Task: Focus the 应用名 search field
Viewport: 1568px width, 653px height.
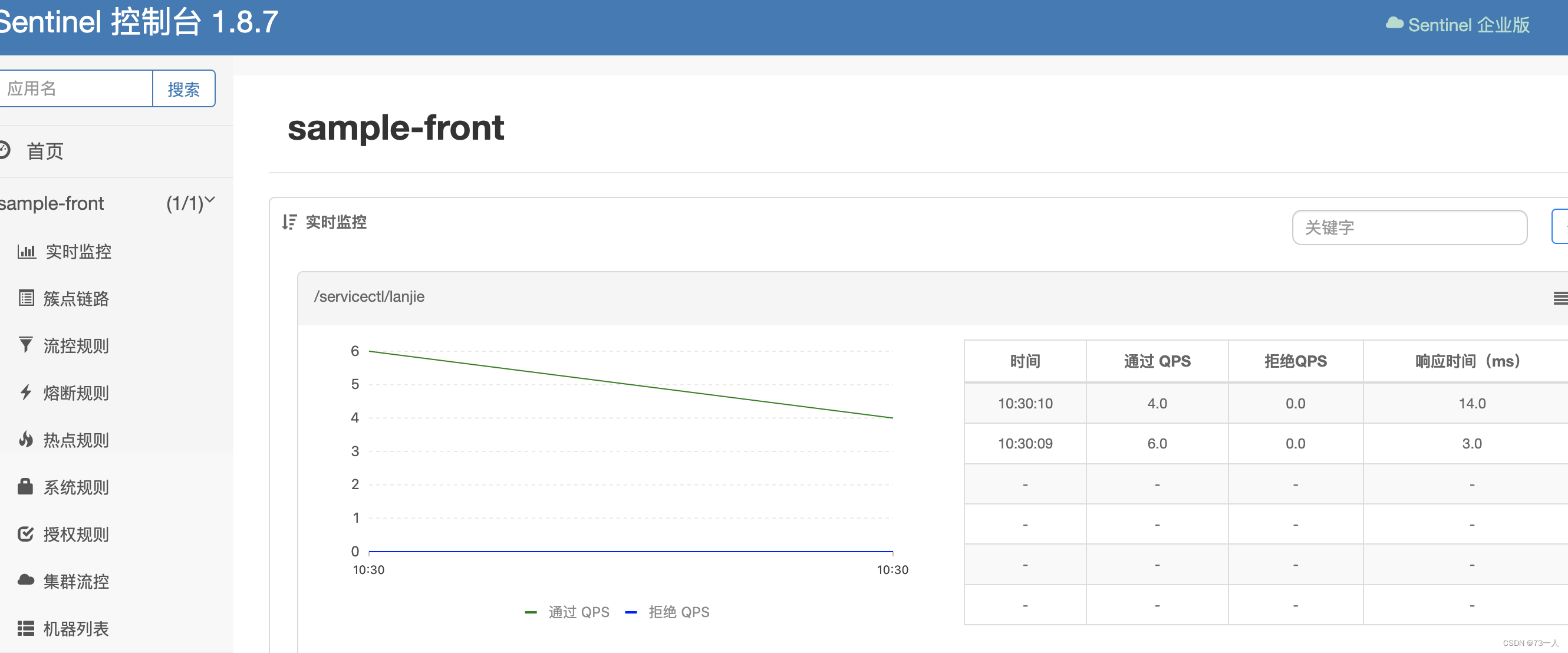Action: coord(75,89)
